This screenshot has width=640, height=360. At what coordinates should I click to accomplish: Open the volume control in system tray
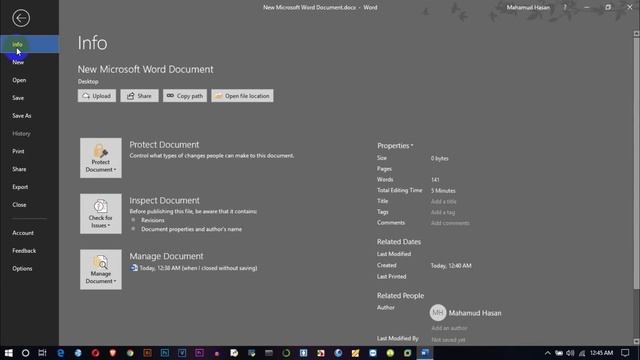[570, 353]
